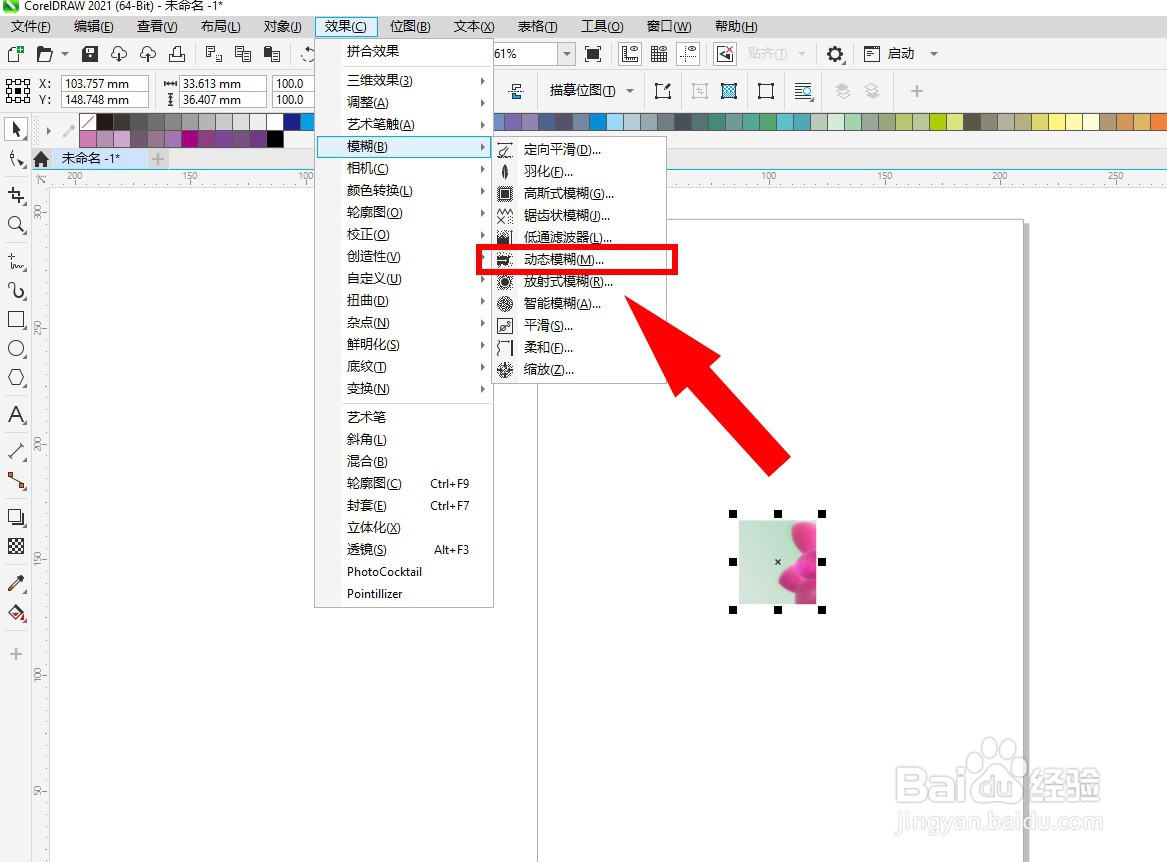Open the 文件 menu

(31, 27)
